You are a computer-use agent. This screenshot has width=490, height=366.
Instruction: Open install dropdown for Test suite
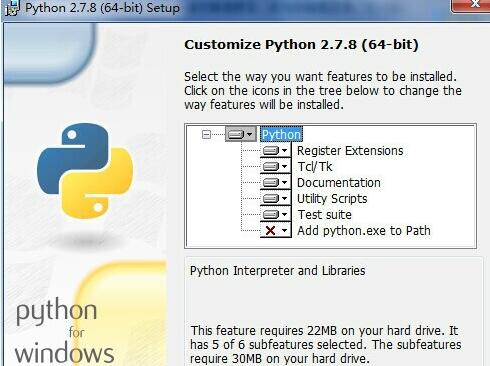point(276,214)
